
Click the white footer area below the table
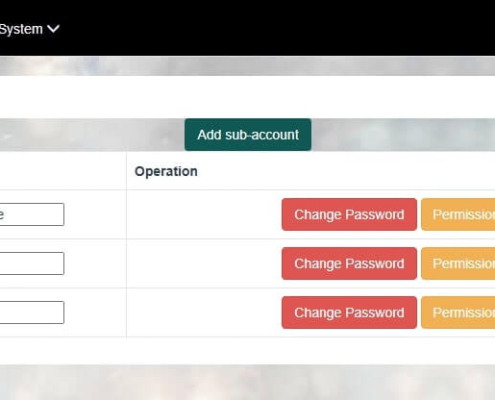(247, 351)
